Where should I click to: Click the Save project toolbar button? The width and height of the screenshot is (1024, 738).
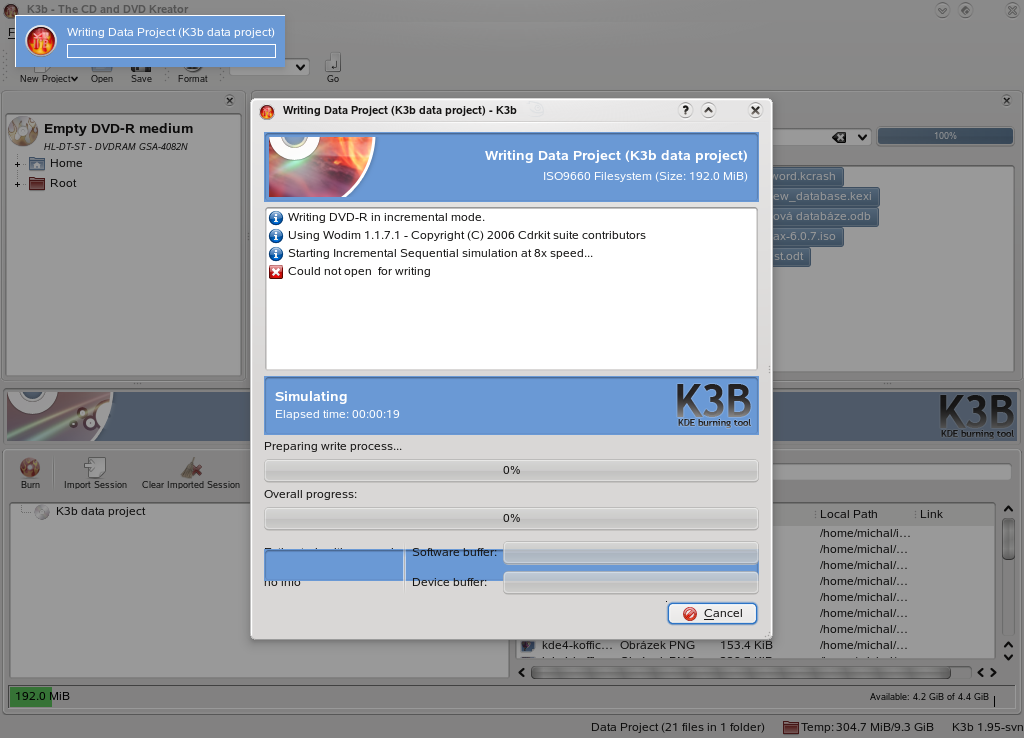click(141, 73)
